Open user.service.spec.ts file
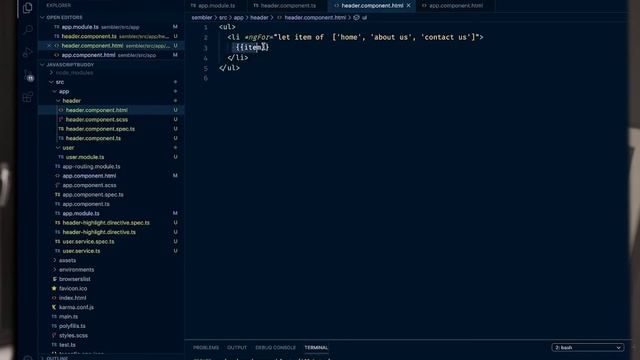The width and height of the screenshot is (640, 360). (88, 242)
